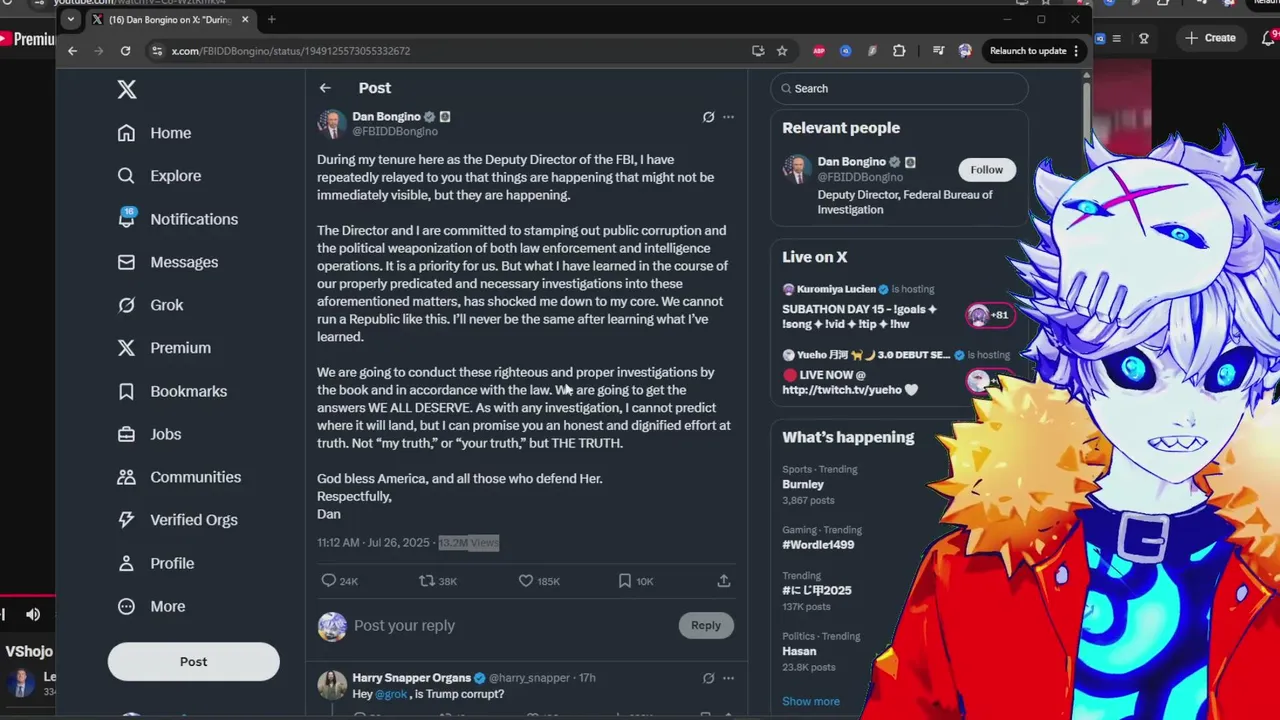Screen dimensions: 1280x720
Task: Open Dan Bongino's avatar in the post
Action: pos(331,123)
